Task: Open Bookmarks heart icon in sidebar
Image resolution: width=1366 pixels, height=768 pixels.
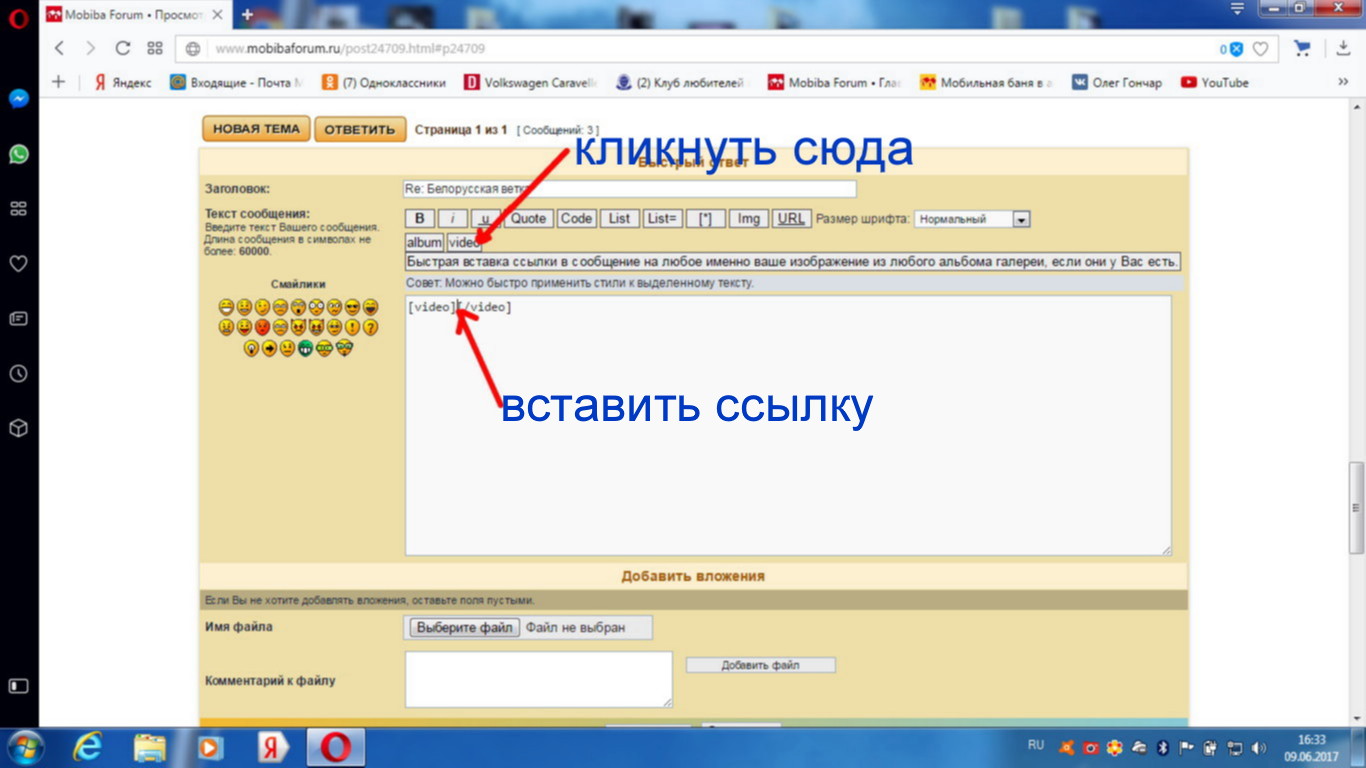Action: pyautogui.click(x=18, y=264)
